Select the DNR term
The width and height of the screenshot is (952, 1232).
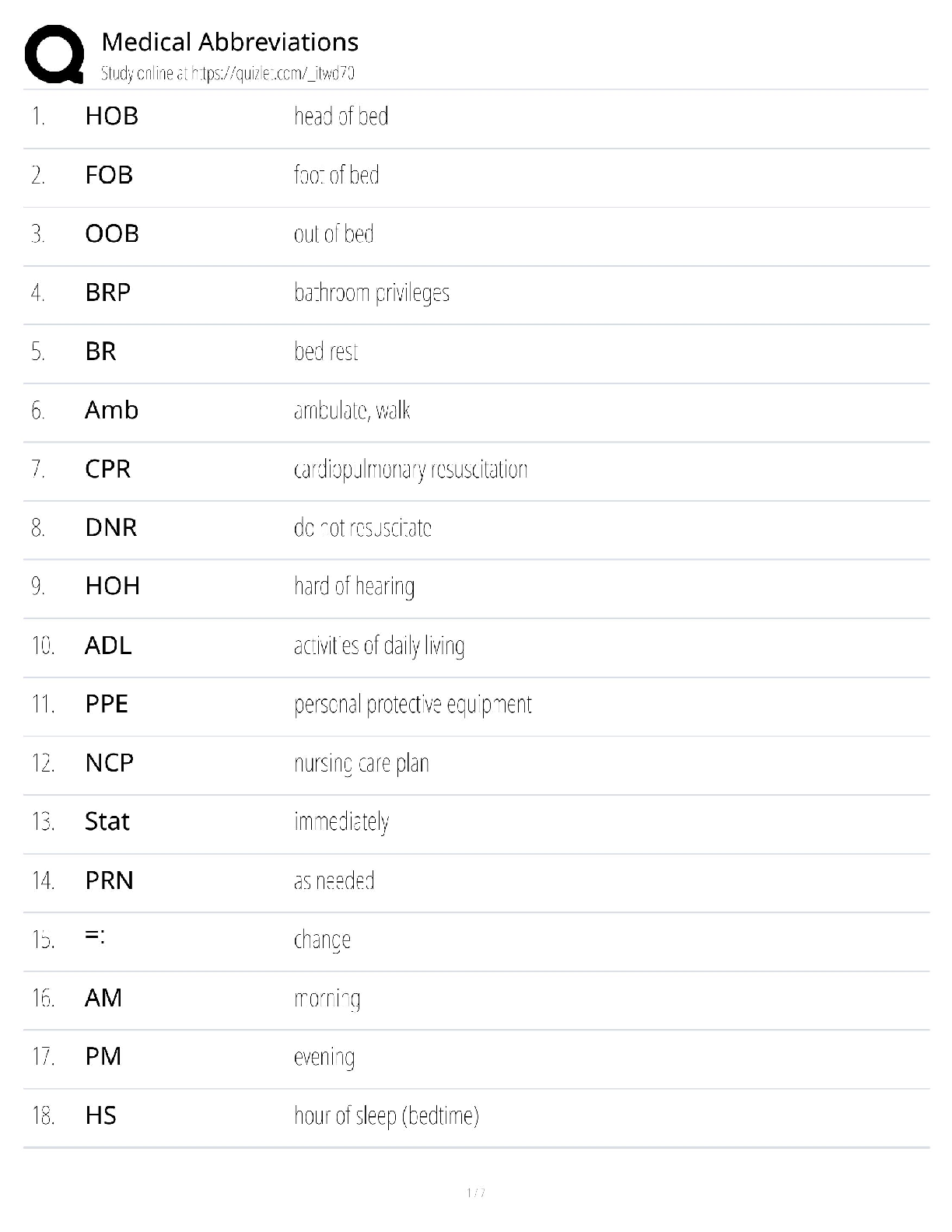111,527
